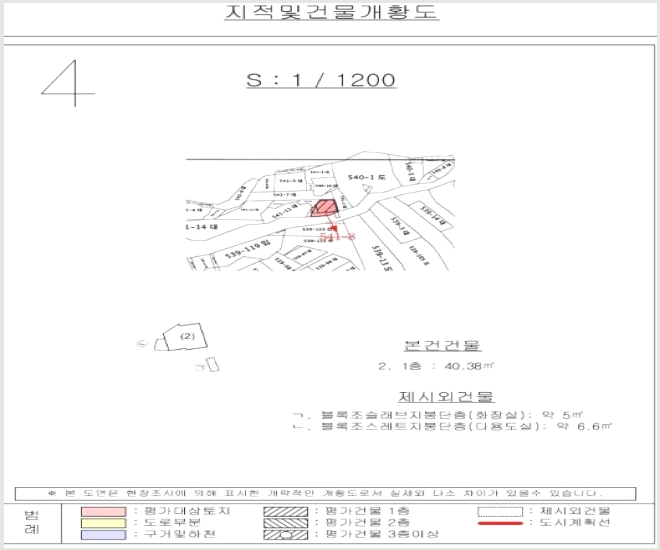Click the disclaimer notice box text
This screenshot has height=550, width=660.
[x=325, y=493]
